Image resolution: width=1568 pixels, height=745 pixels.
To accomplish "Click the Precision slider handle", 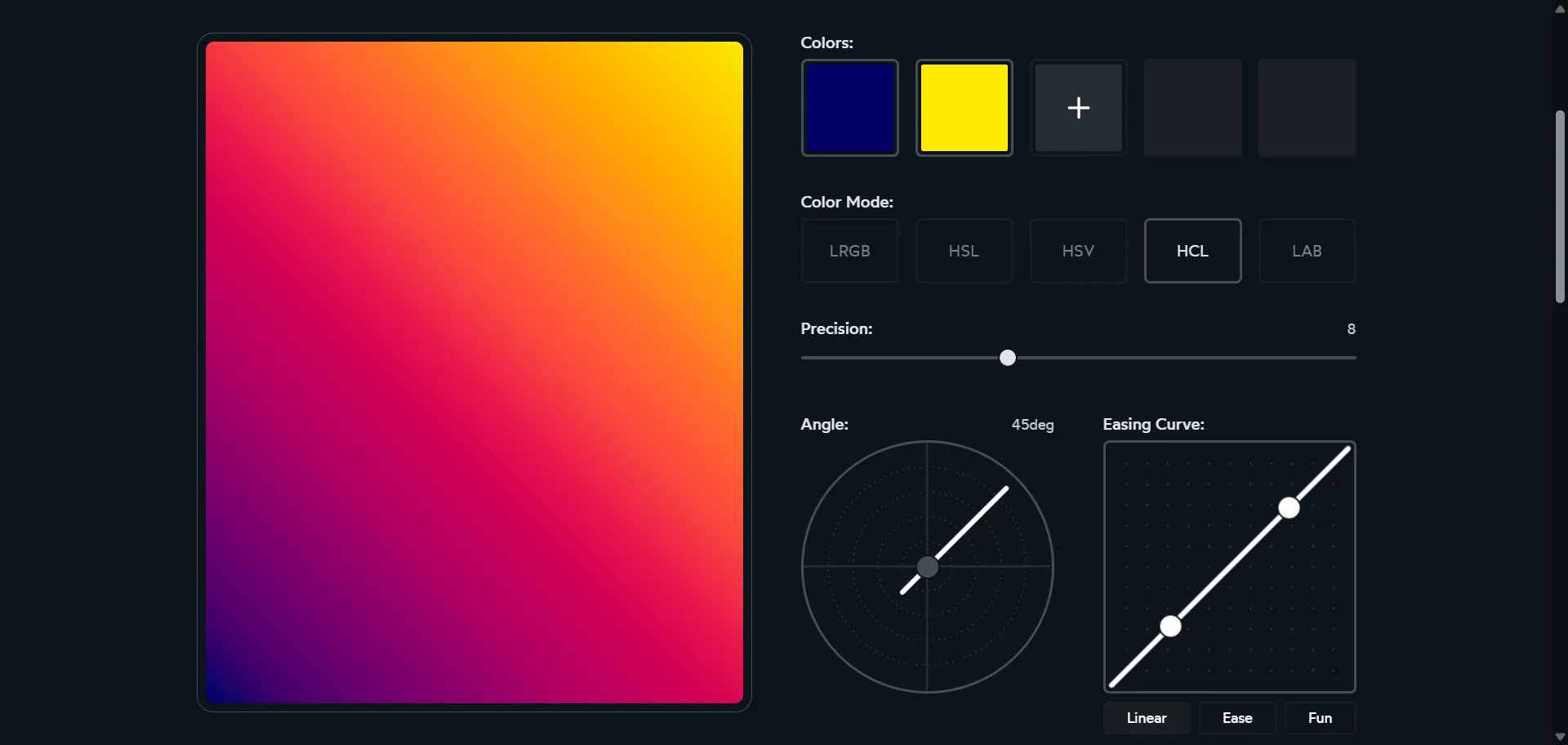I will [1008, 358].
